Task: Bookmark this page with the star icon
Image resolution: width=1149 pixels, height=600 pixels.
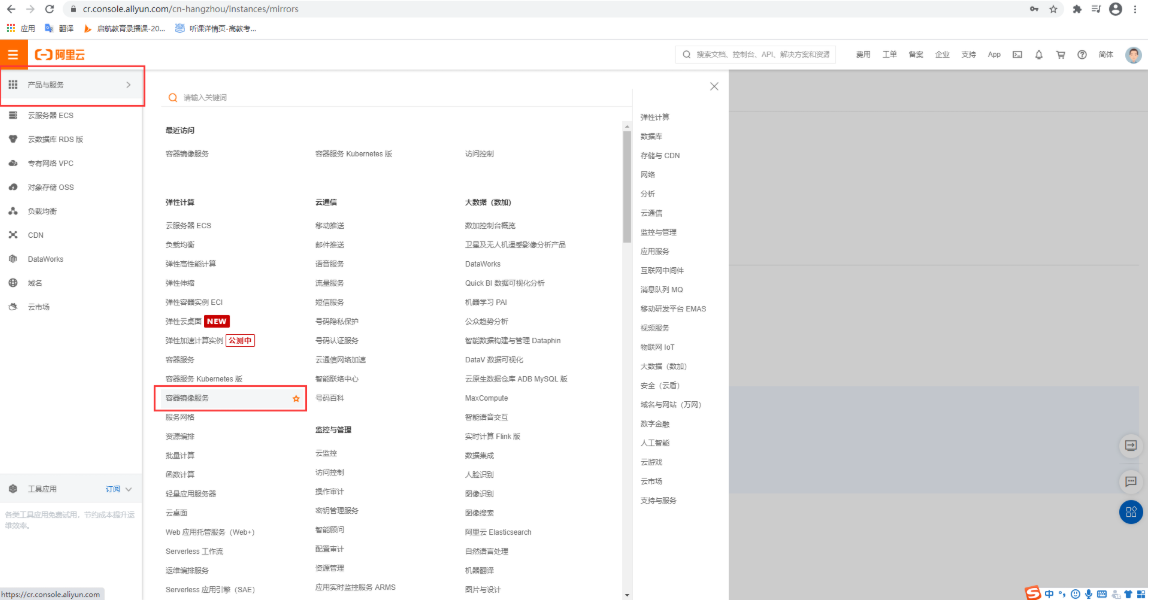Action: coord(1053,9)
